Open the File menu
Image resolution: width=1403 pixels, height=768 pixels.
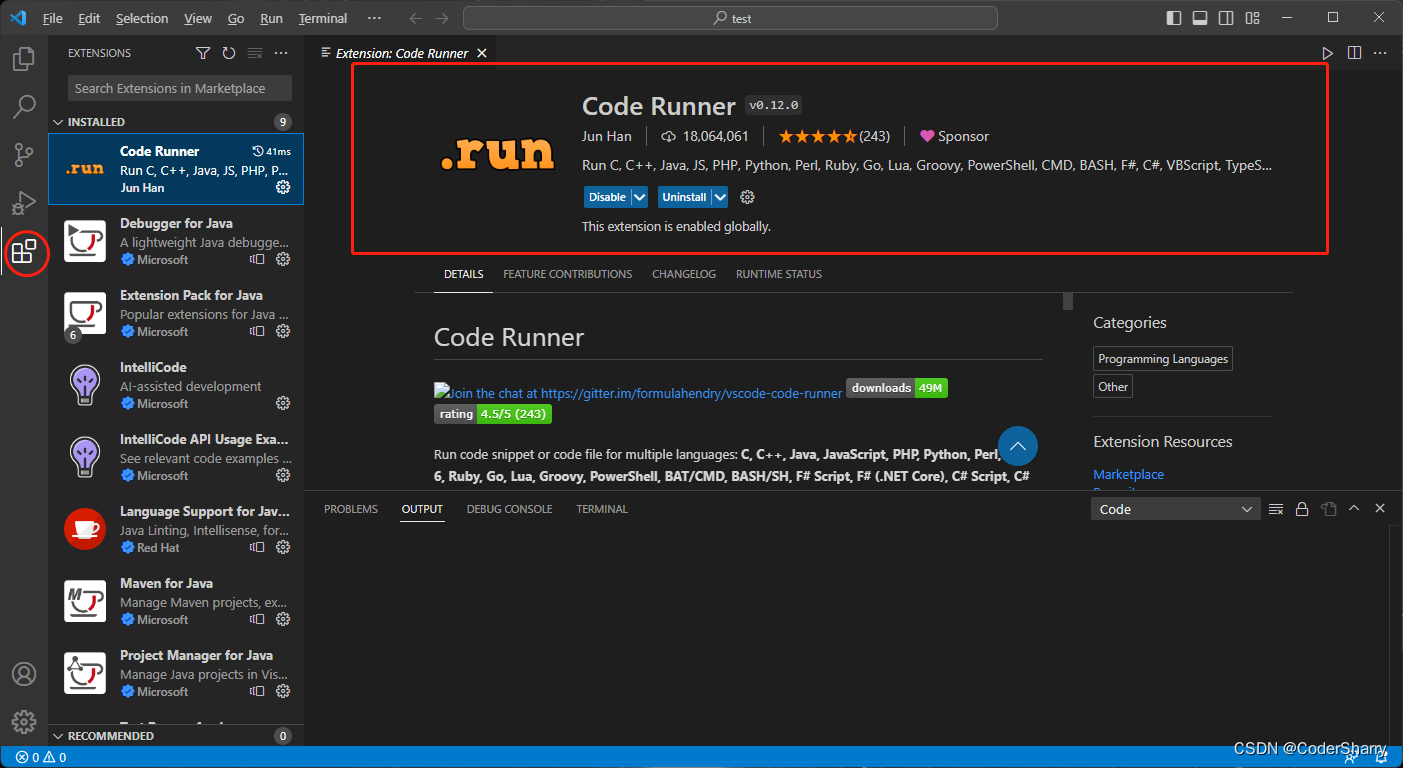pyautogui.click(x=53, y=18)
